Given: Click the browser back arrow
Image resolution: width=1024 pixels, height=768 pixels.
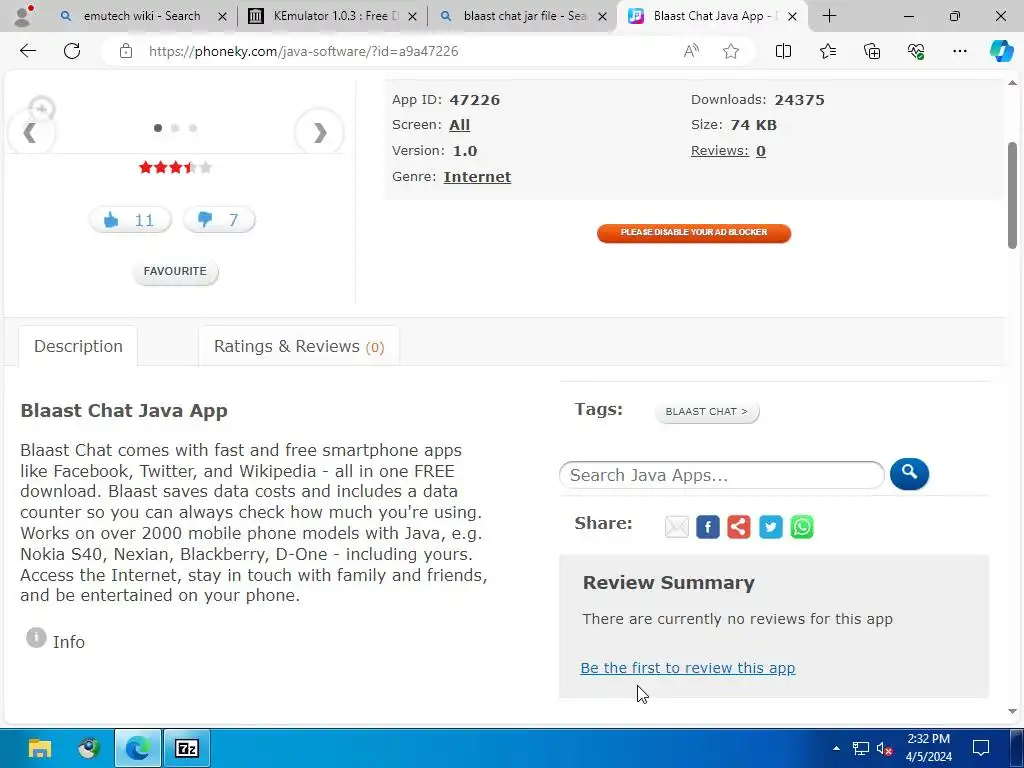Looking at the screenshot, I should [27, 51].
